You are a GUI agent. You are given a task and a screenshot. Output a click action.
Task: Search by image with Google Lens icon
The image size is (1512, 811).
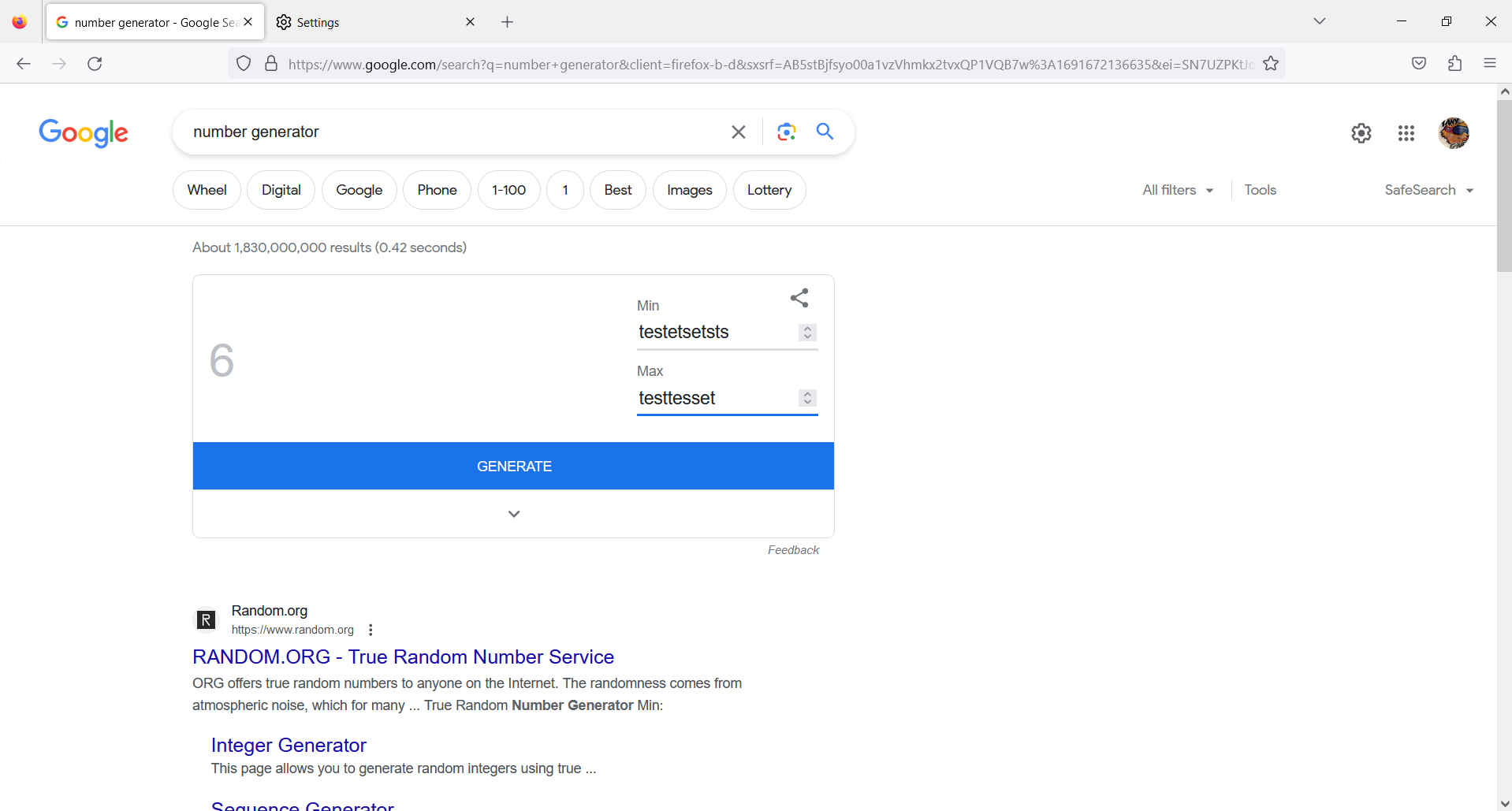tap(786, 132)
